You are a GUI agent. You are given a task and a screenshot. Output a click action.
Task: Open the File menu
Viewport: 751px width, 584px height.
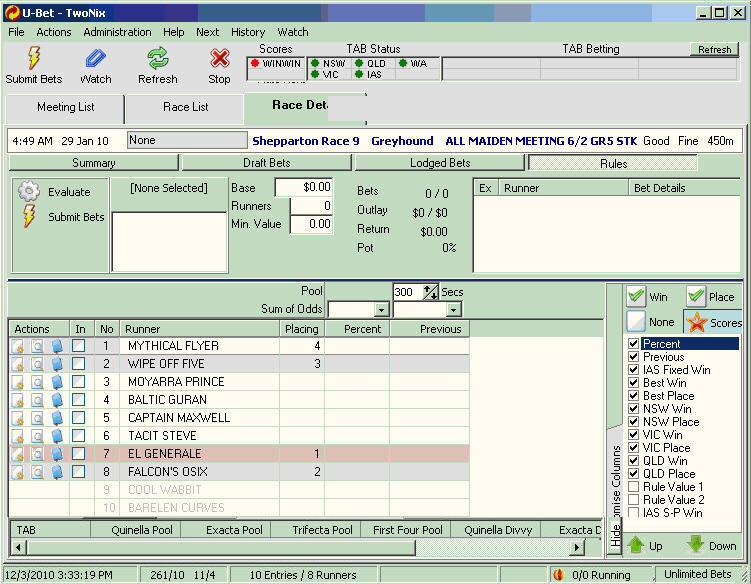click(16, 32)
